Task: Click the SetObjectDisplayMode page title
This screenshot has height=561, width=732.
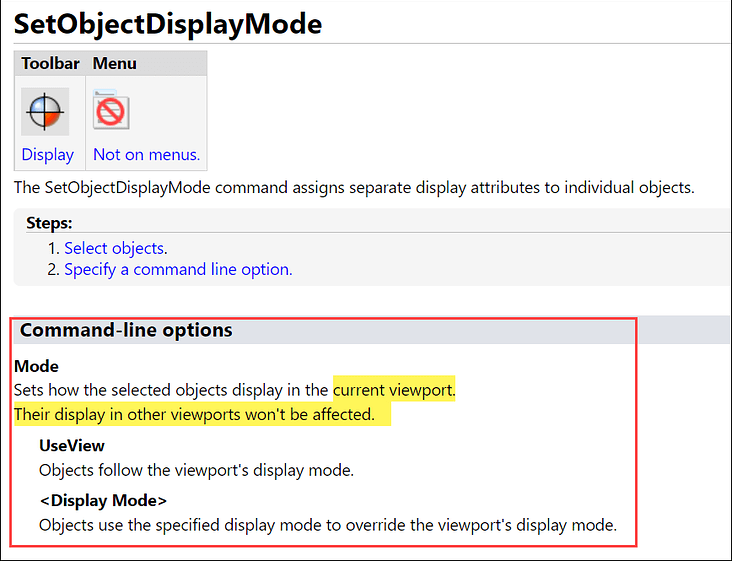Action: click(168, 24)
